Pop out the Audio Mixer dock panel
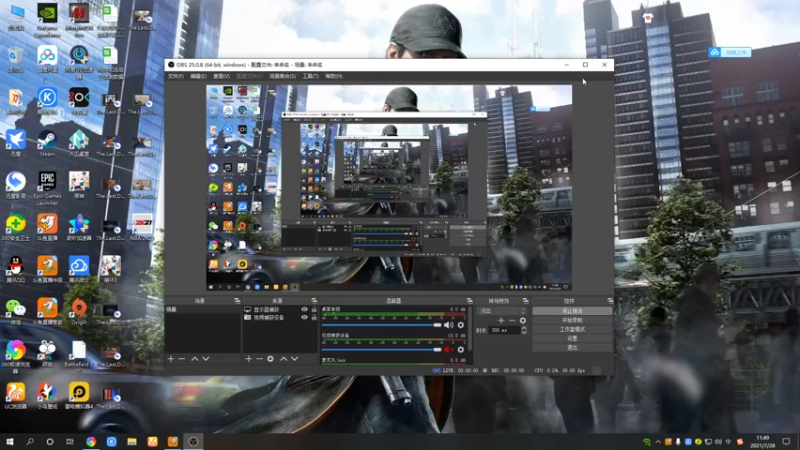Screen dimensions: 800x450 click(x=469, y=301)
